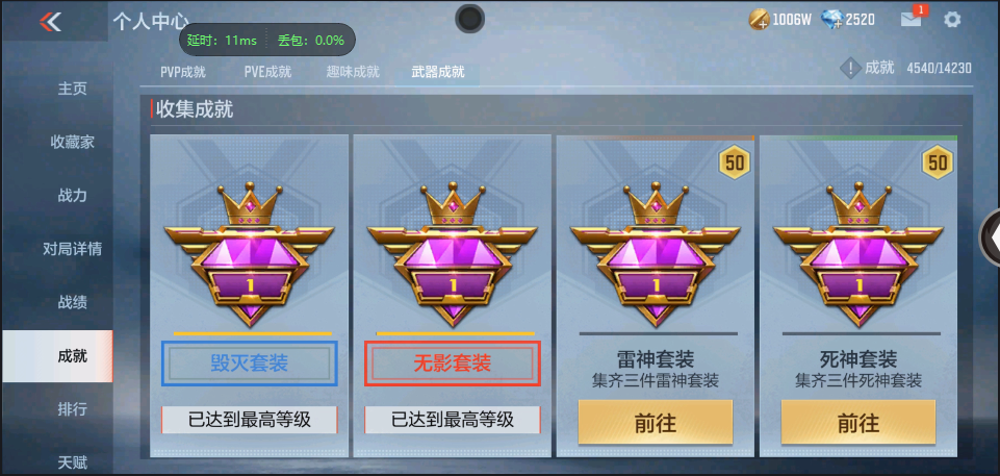1000x476 pixels.
Task: Open 收藏家 in the sidebar
Action: [x=73, y=142]
